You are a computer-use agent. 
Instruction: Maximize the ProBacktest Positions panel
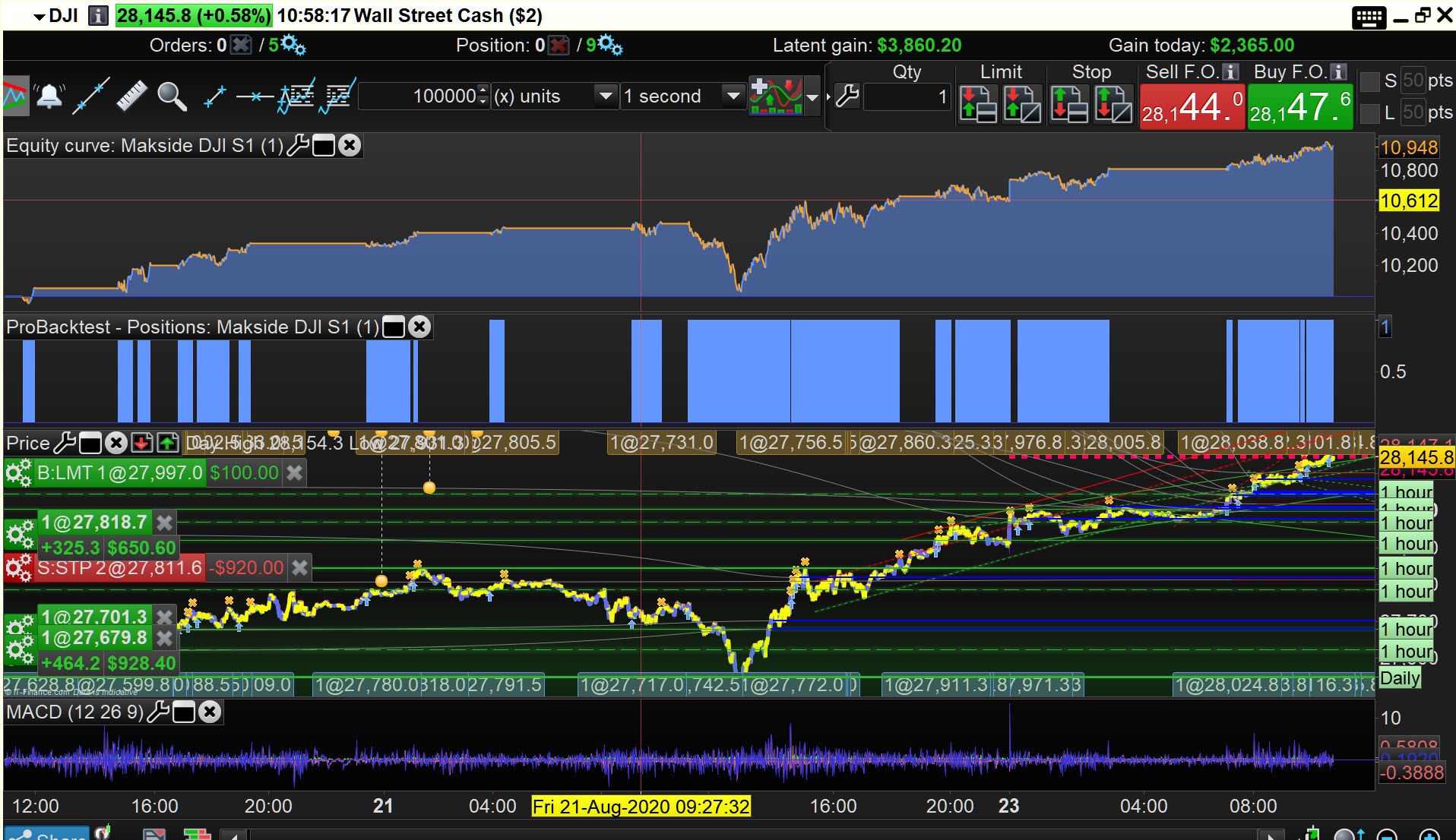pos(393,327)
